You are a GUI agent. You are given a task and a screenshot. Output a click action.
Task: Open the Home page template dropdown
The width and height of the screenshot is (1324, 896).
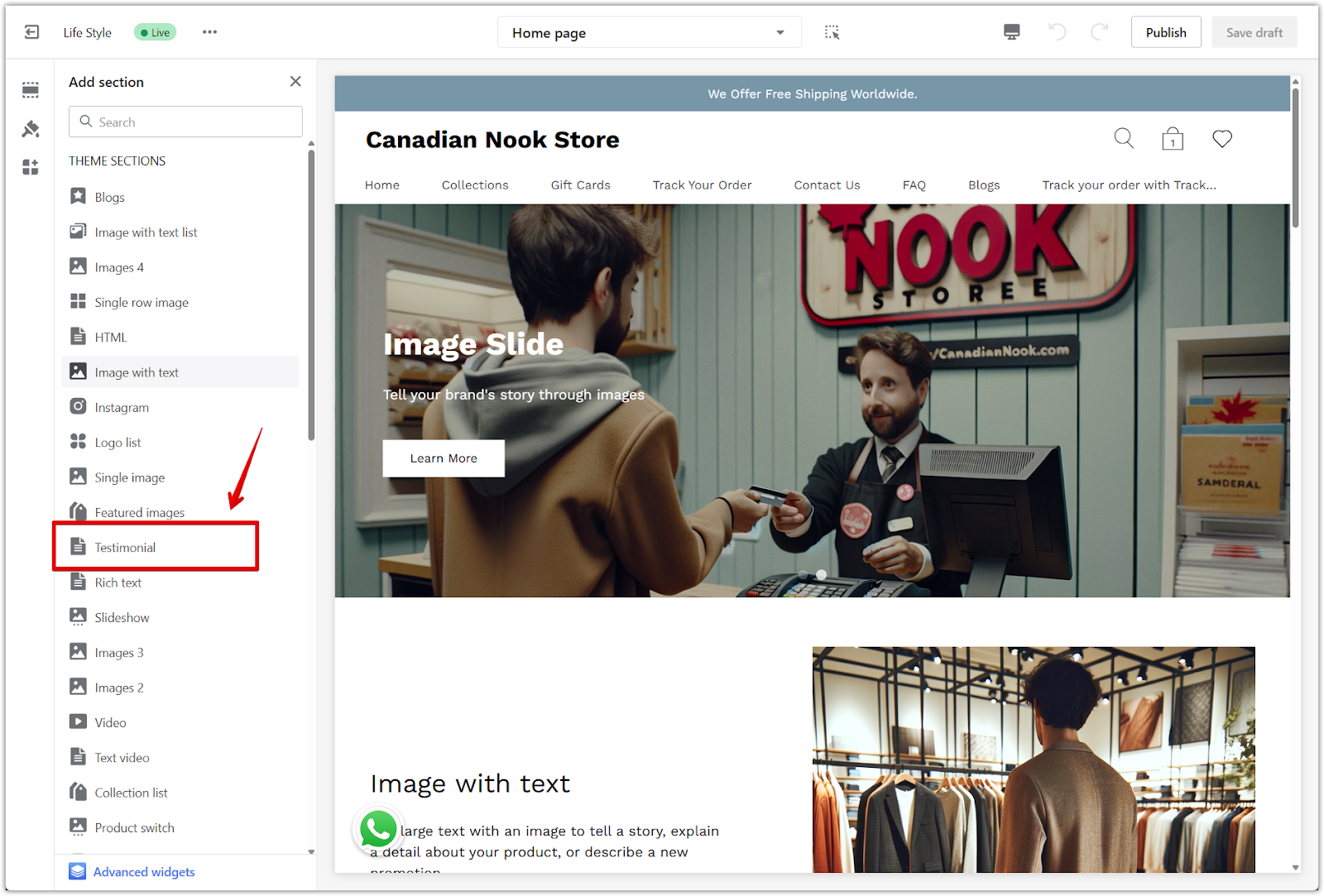650,32
